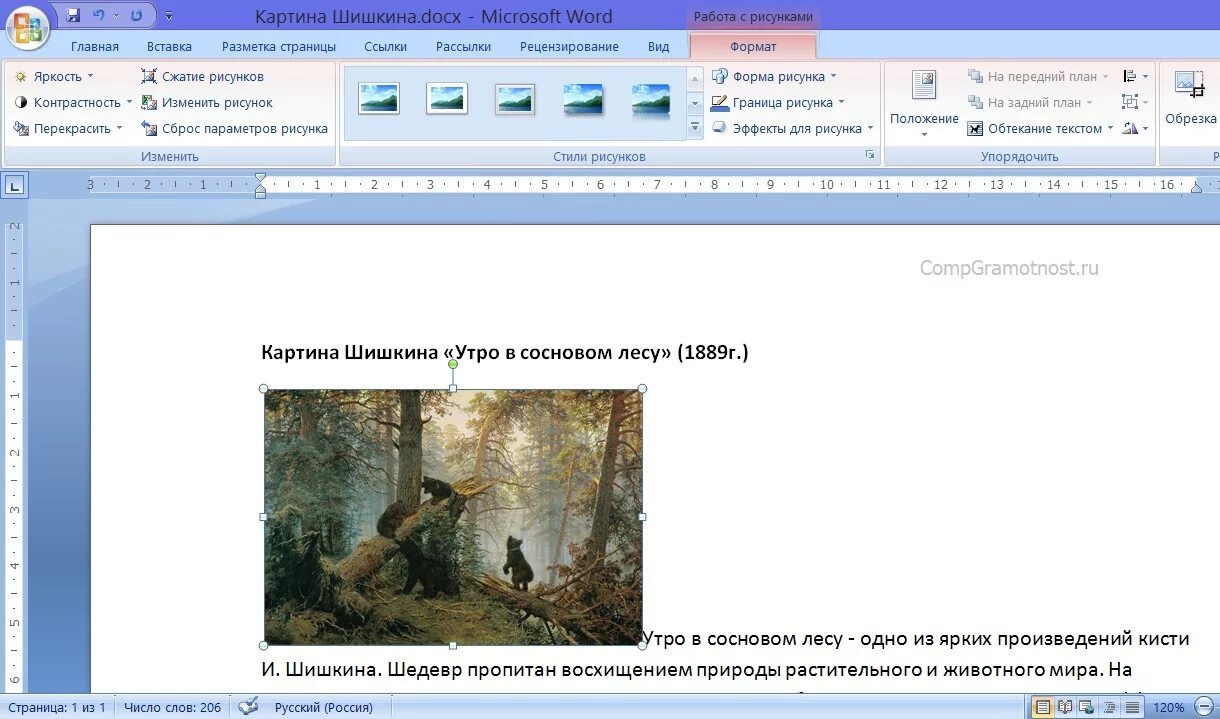
Task: Click the Яркость sun icon
Action: tap(20, 76)
